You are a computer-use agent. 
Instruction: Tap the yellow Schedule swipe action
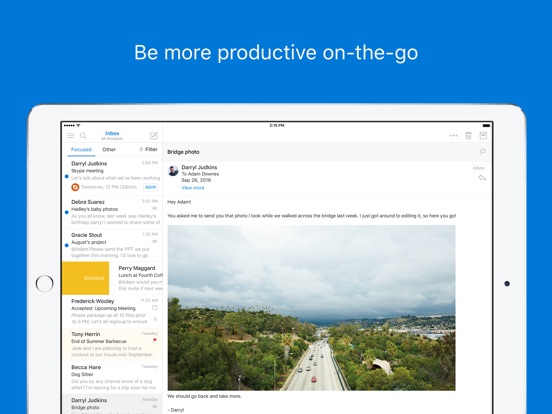point(86,278)
